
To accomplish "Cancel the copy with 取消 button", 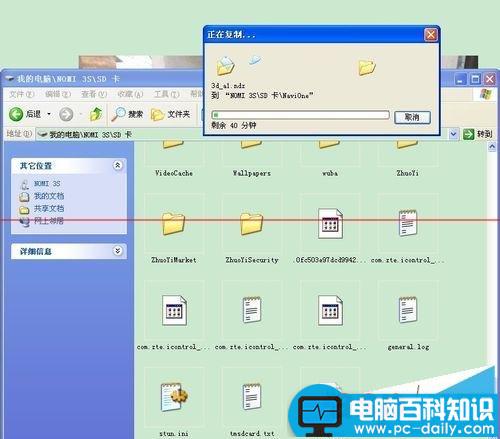I will [412, 117].
